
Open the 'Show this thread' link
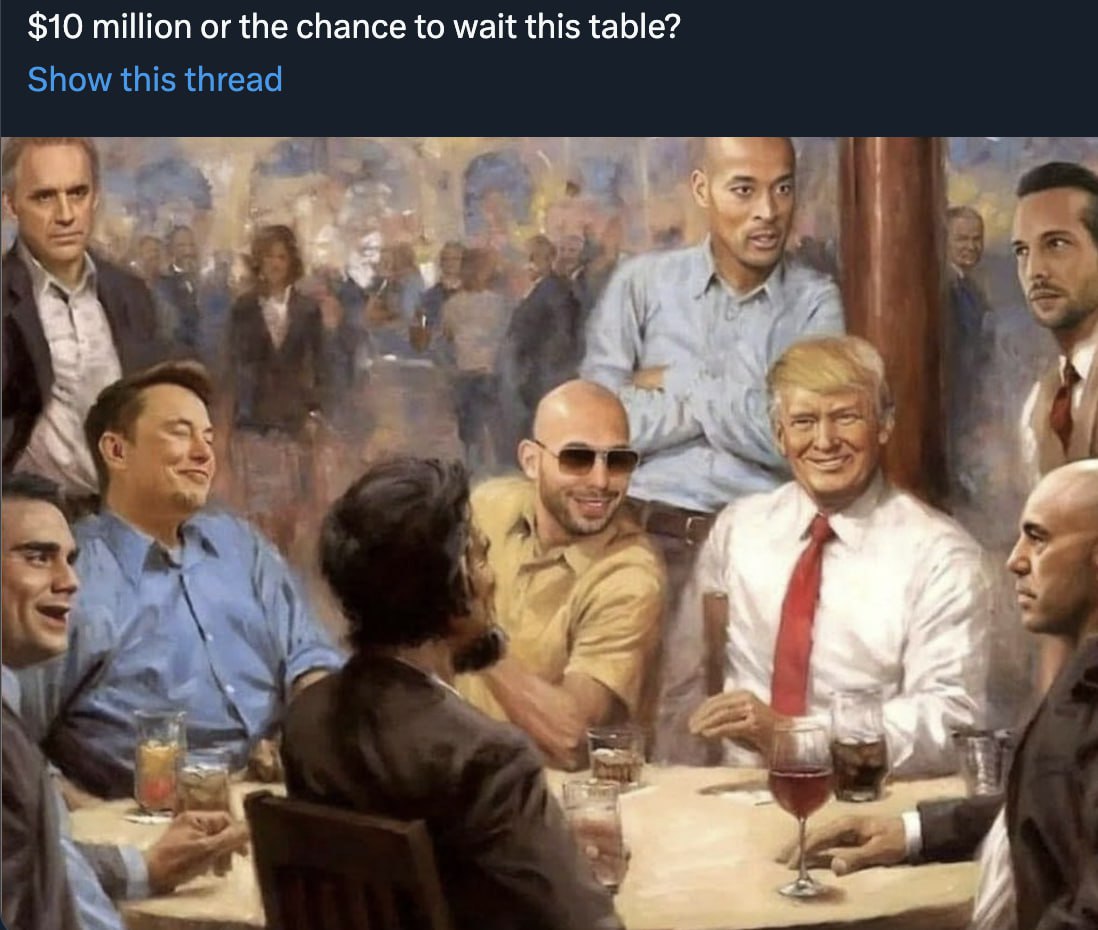click(155, 79)
